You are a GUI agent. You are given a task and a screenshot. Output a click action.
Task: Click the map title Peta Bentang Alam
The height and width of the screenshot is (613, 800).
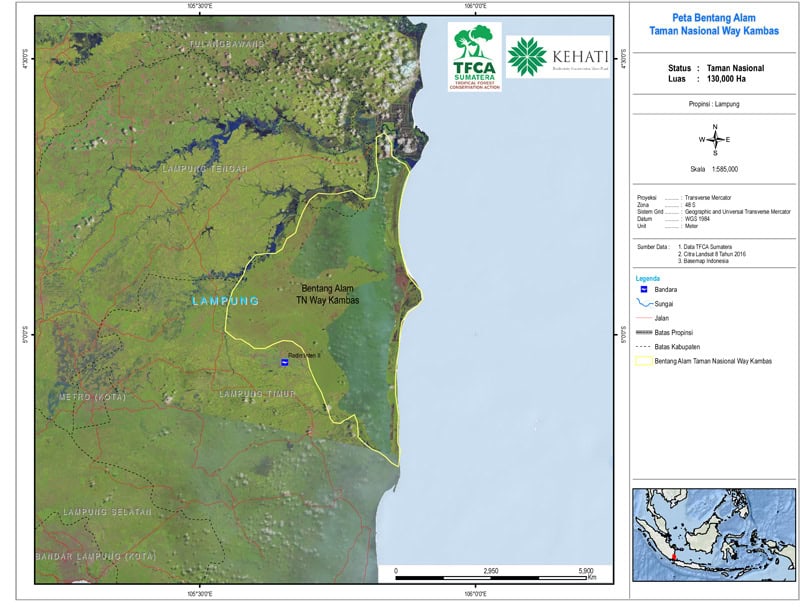[714, 19]
